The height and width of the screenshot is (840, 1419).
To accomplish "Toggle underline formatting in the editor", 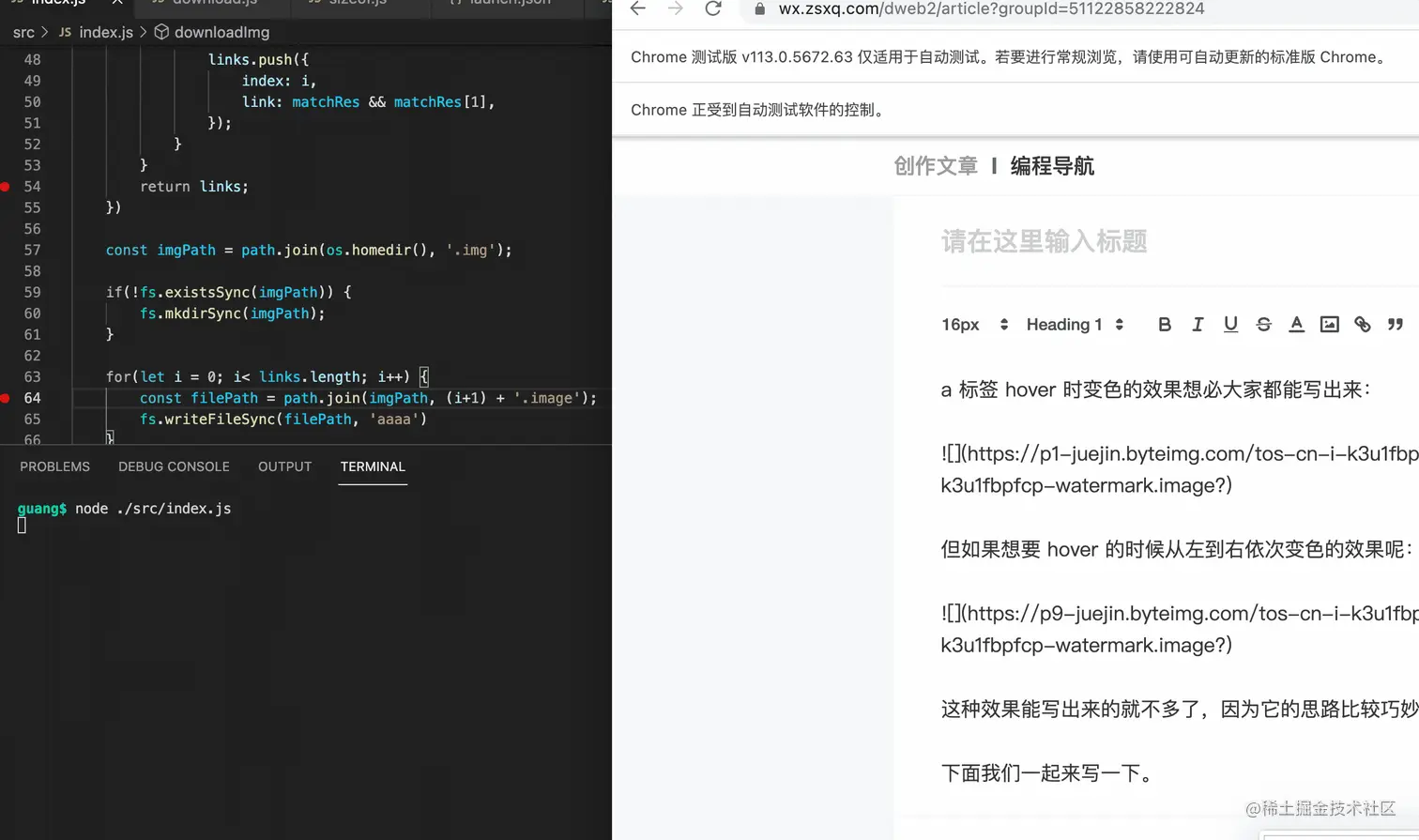I will coord(1230,325).
